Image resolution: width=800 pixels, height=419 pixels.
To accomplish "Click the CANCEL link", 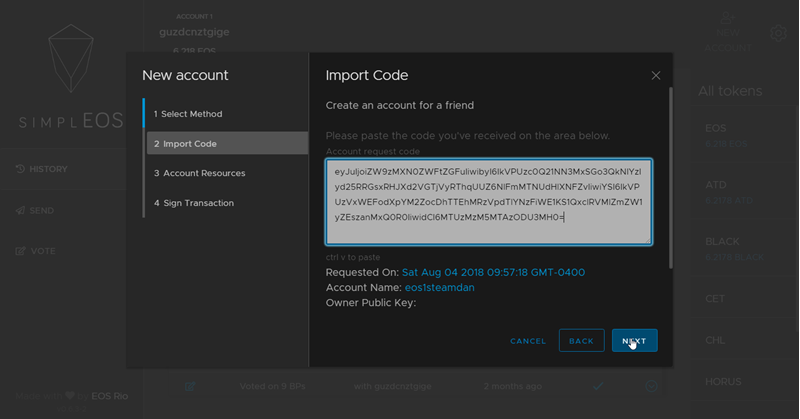I will coord(528,341).
